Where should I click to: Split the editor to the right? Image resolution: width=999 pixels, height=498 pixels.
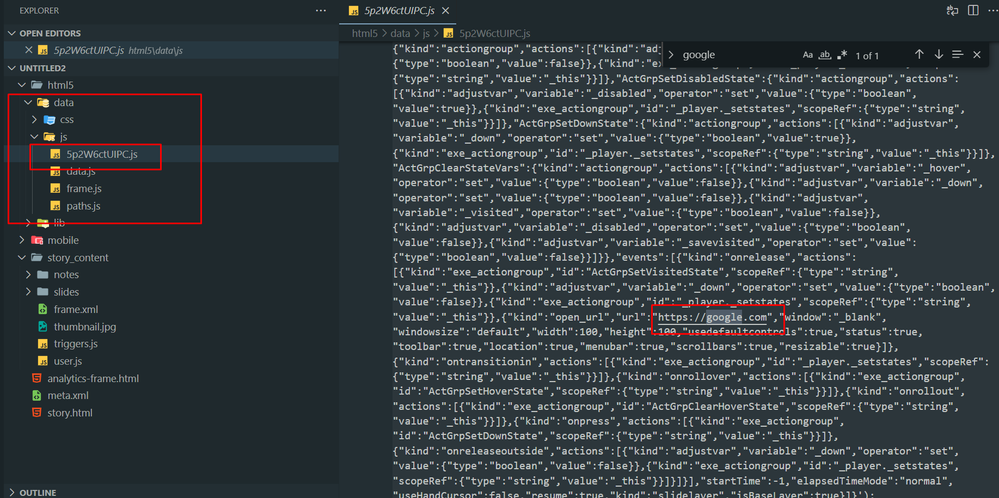pos(973,10)
